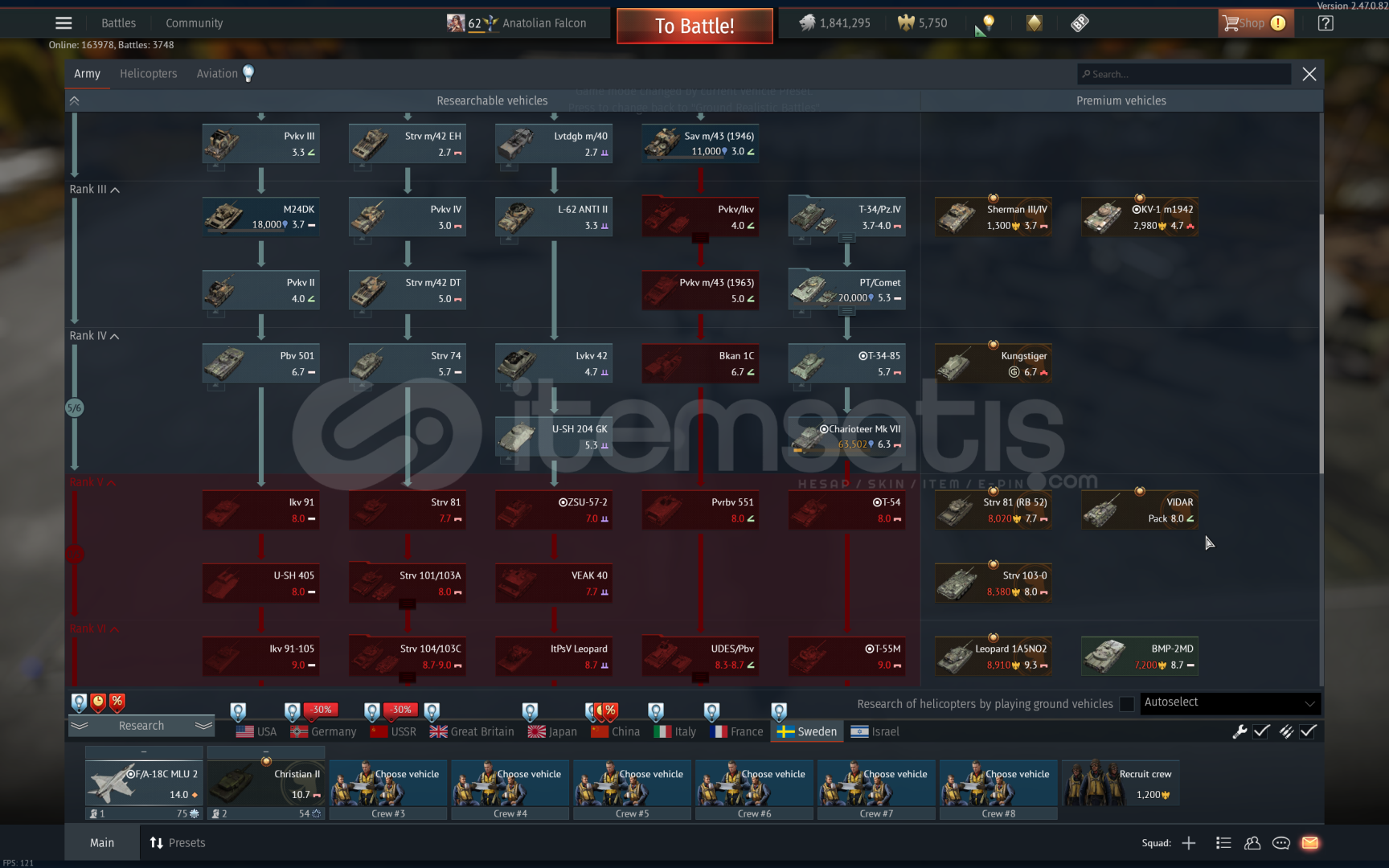Open the friends contacts icon
This screenshot has height=868, width=1389.
tap(1252, 843)
